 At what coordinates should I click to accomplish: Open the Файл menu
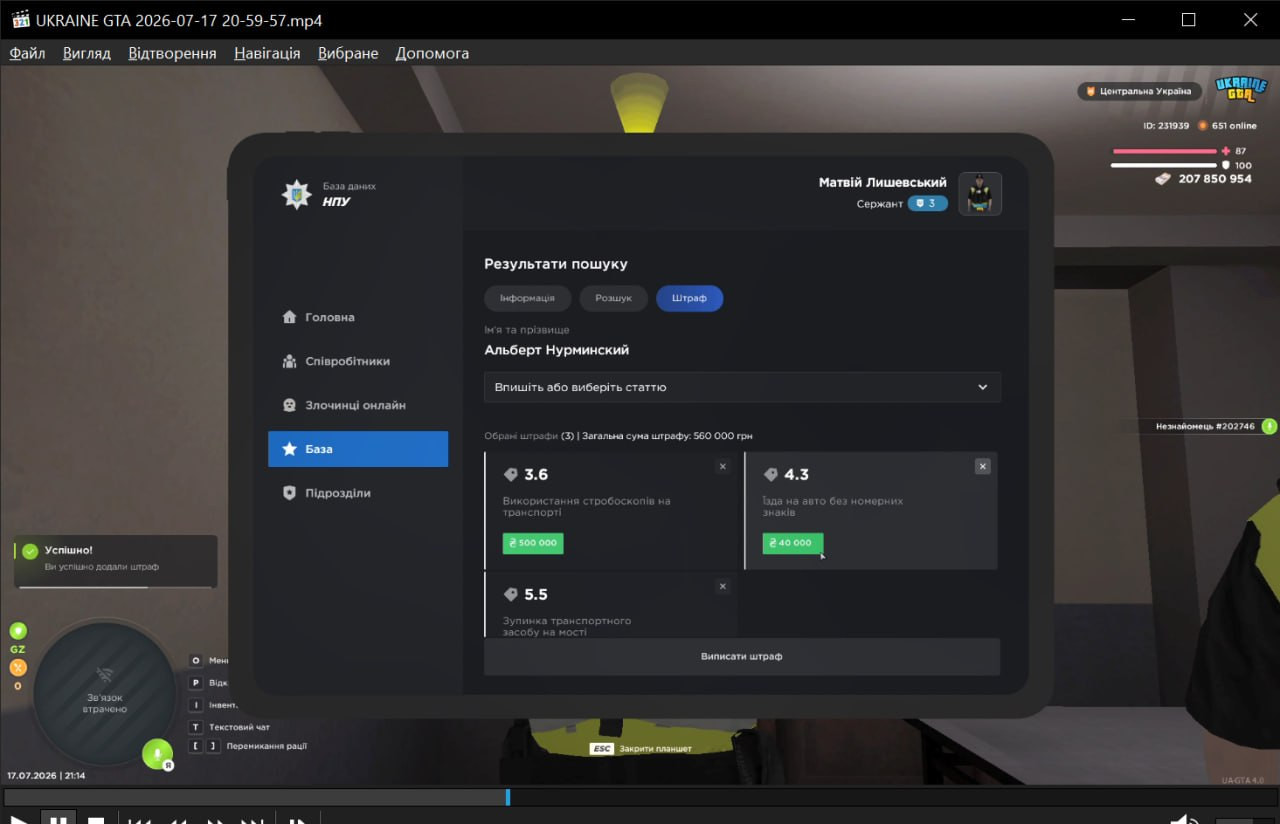click(x=28, y=53)
